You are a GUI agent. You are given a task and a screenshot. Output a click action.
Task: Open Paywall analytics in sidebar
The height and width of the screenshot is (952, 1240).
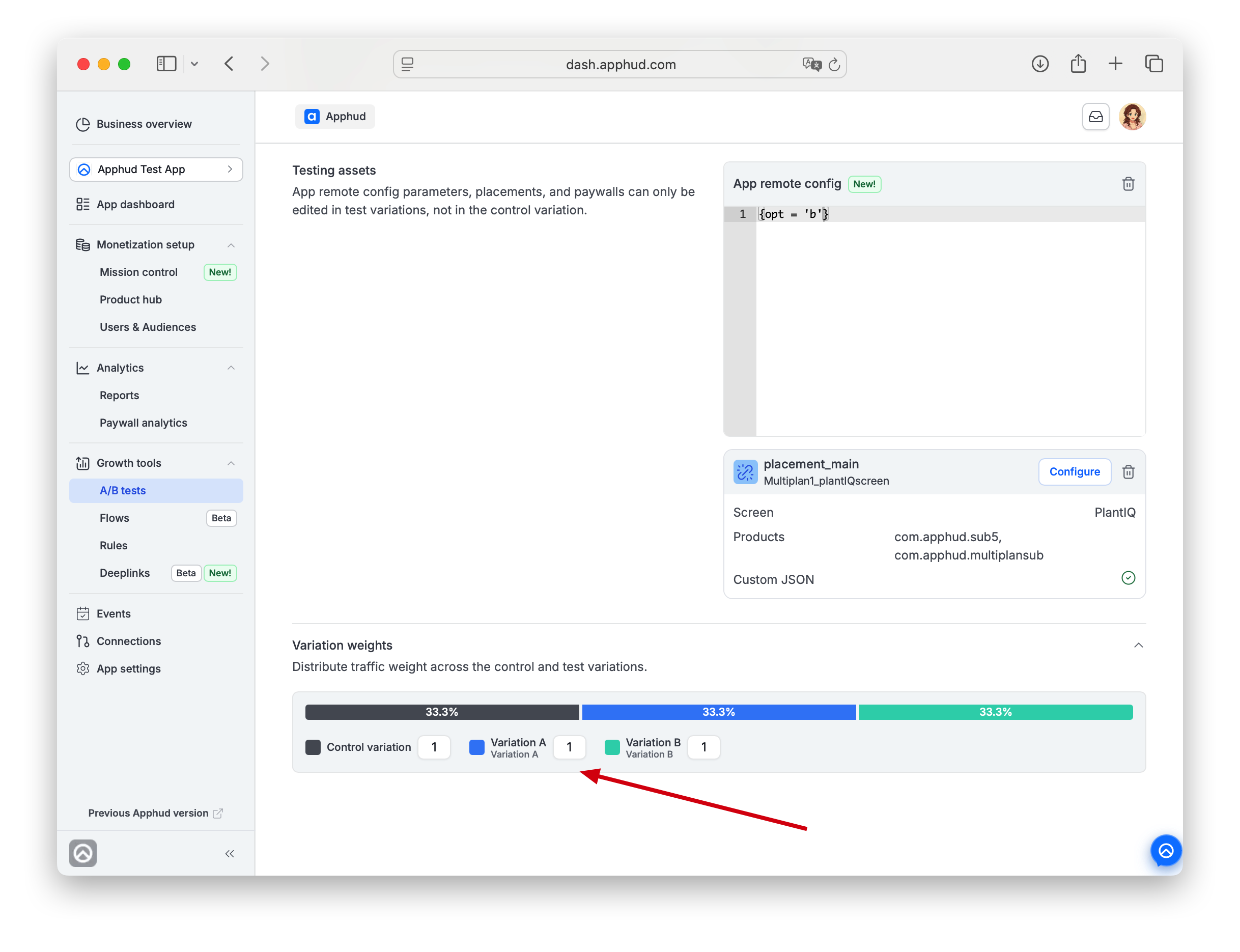[x=144, y=423]
